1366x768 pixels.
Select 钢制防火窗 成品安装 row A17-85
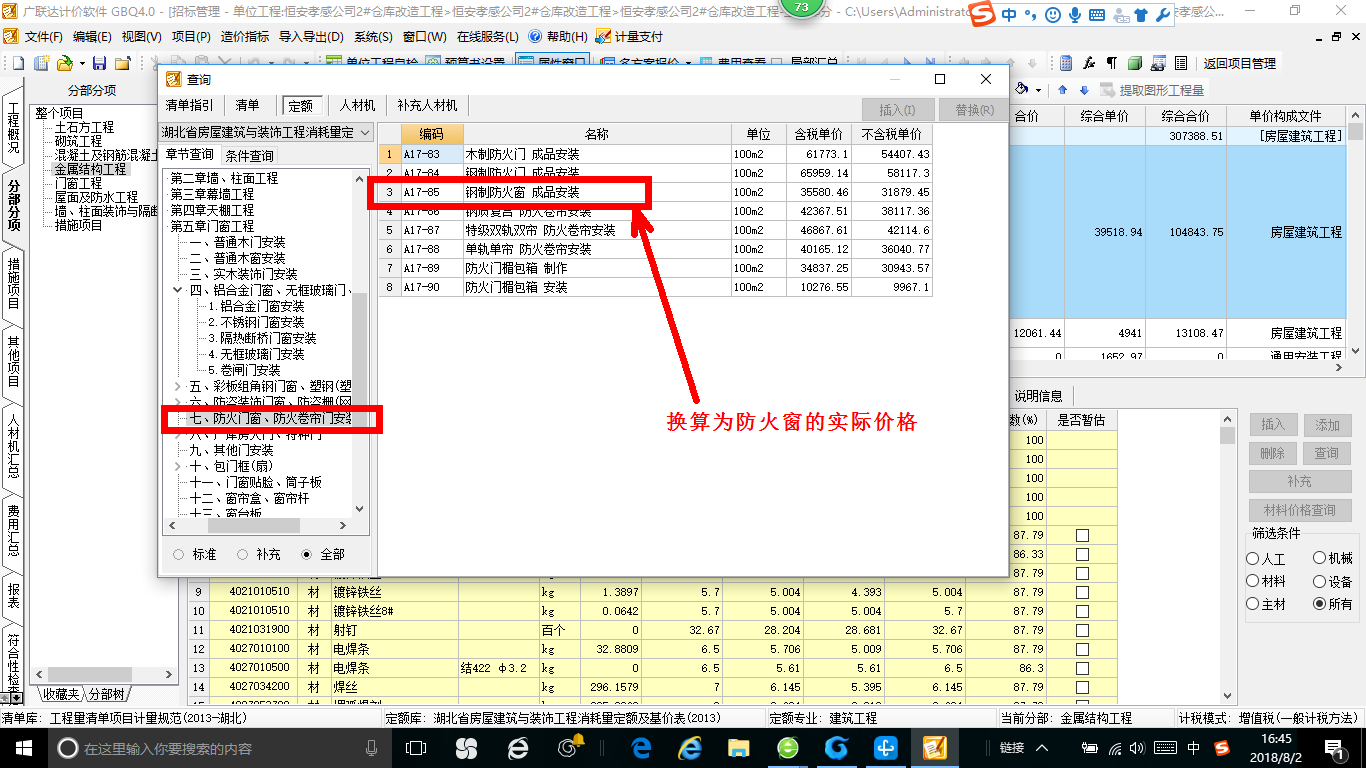coord(655,192)
